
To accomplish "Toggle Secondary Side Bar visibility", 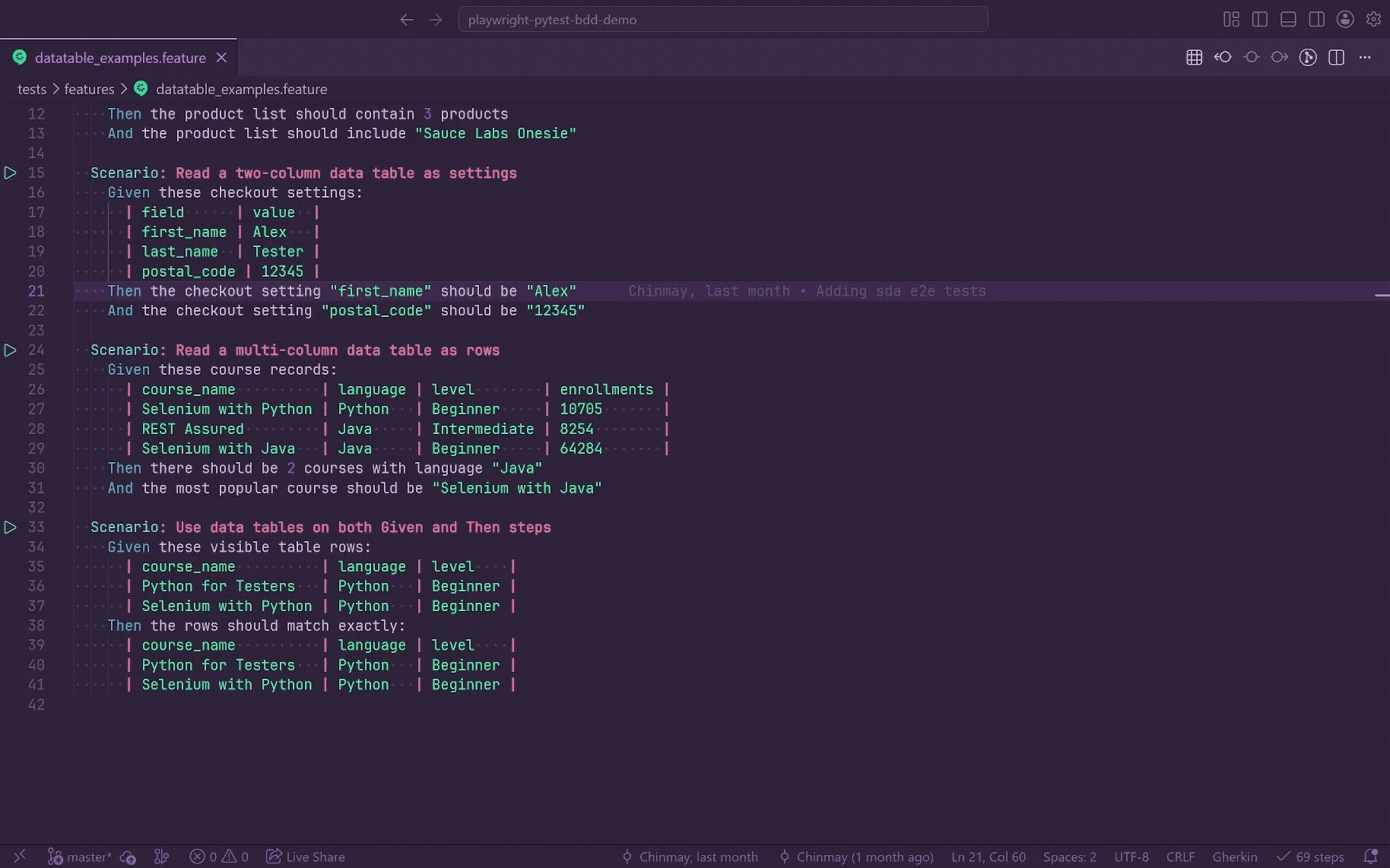I will coord(1316,20).
